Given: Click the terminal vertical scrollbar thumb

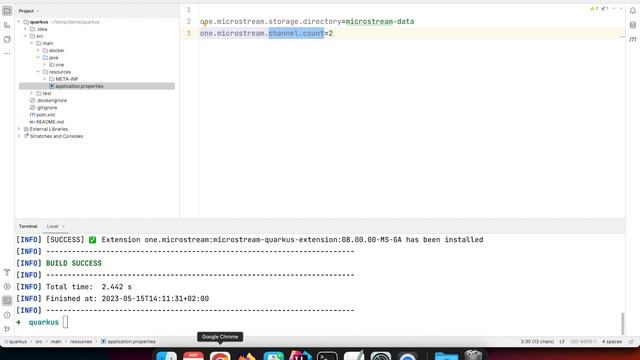Looking at the screenshot, I should (x=622, y=323).
